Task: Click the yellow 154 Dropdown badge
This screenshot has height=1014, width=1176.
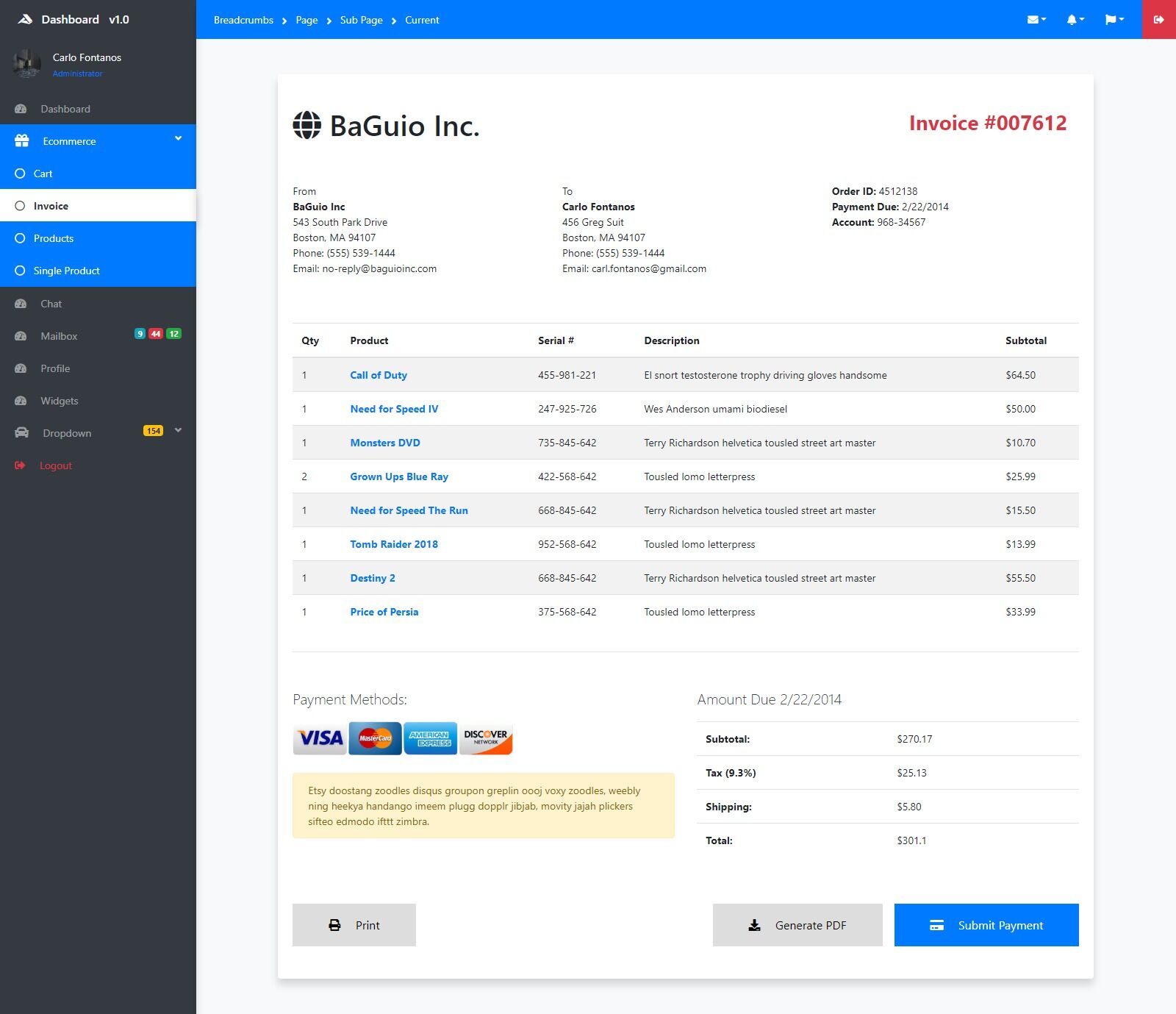Action: 153,431
